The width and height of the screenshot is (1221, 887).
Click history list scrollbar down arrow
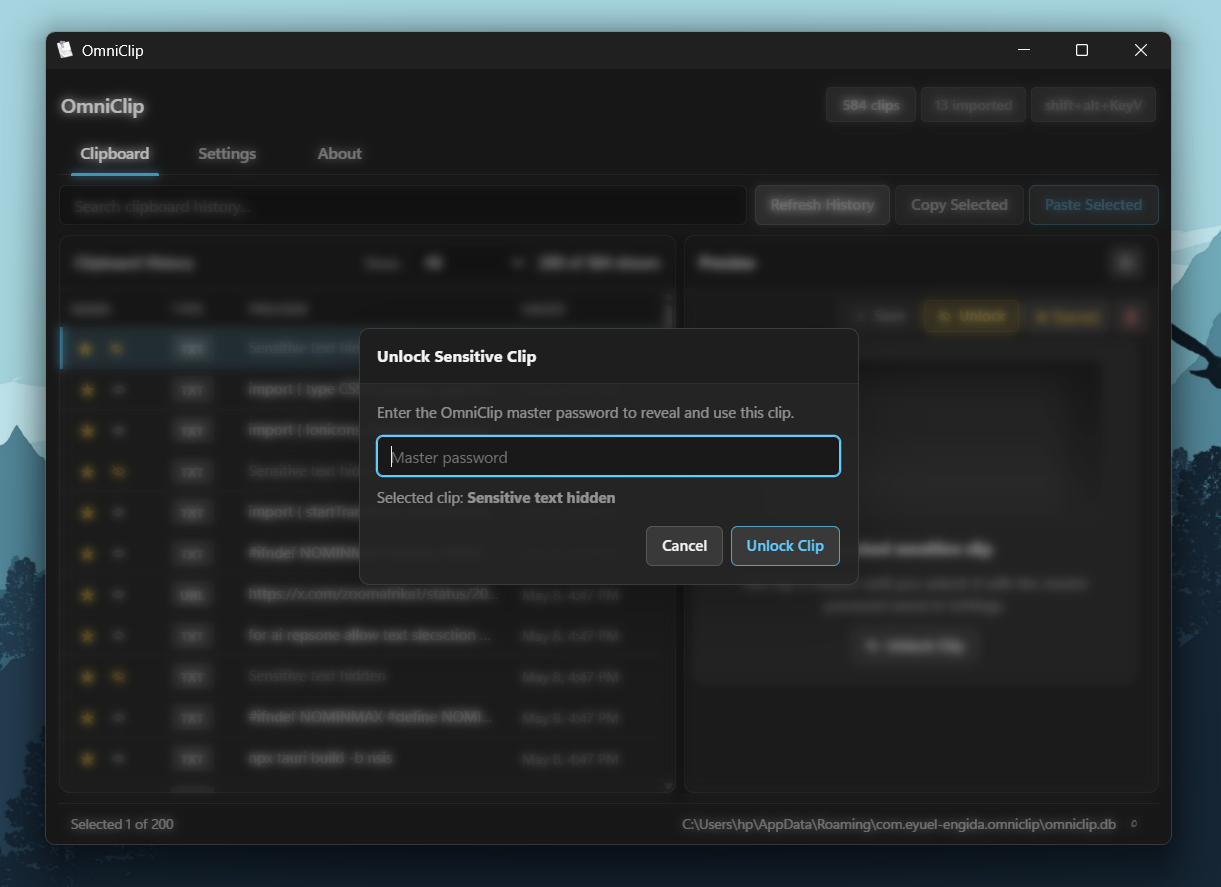tap(669, 786)
